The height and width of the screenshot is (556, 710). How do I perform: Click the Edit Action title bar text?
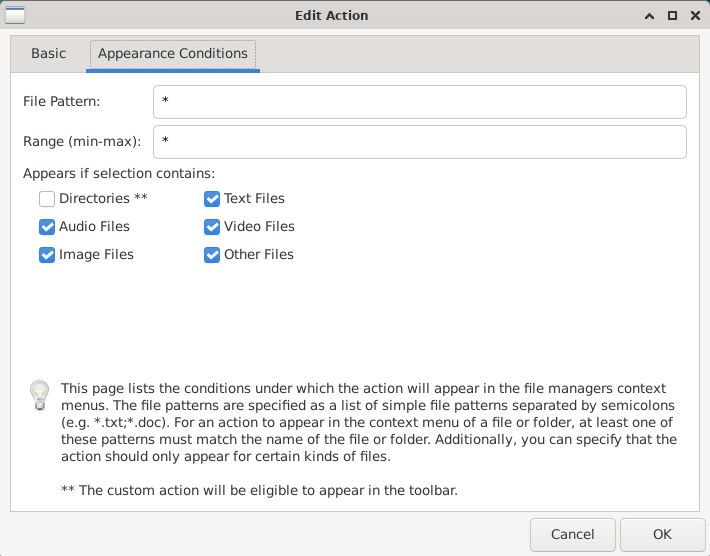[x=332, y=15]
